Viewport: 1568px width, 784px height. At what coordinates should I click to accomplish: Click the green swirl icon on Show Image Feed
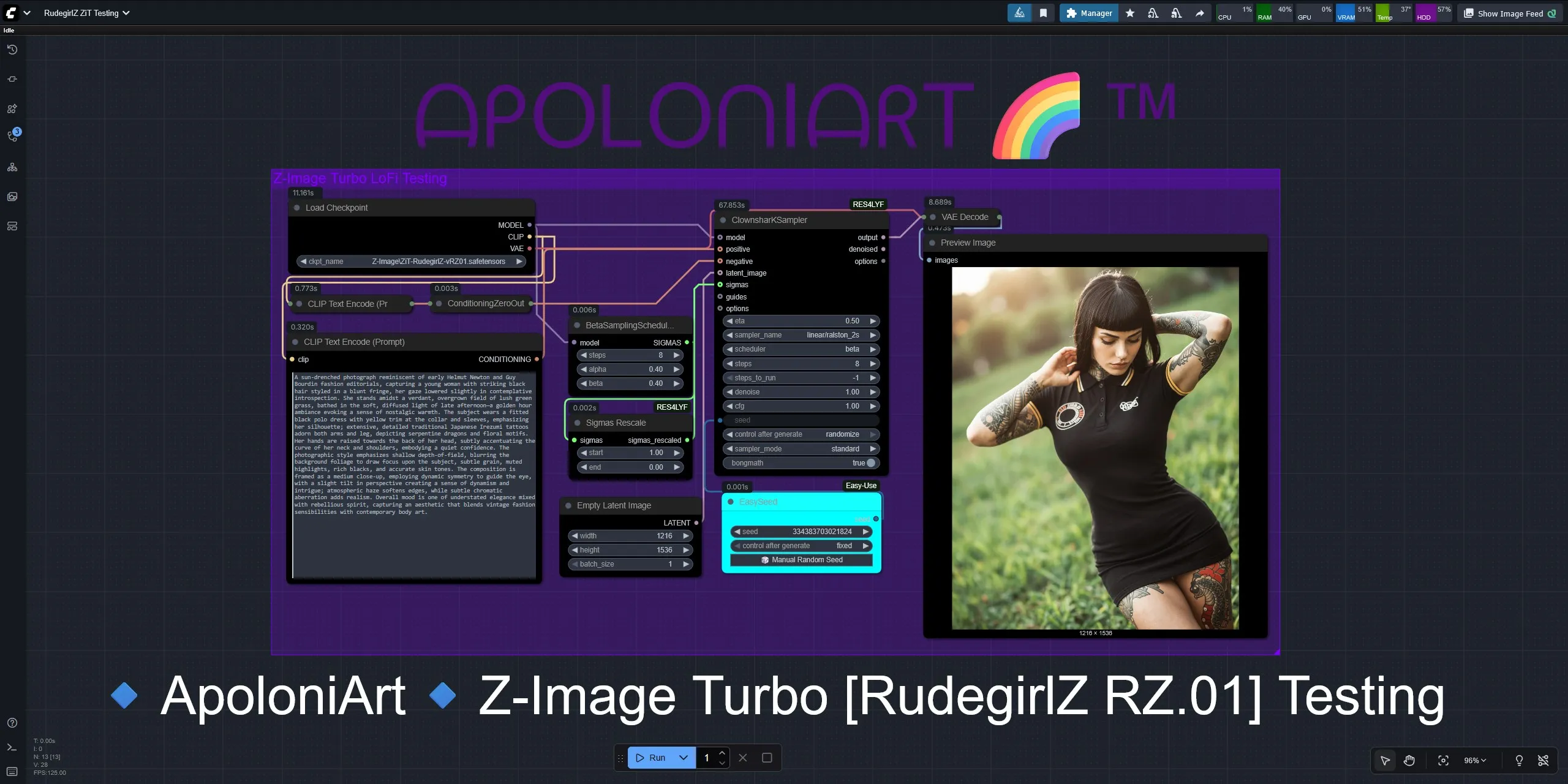click(1552, 13)
